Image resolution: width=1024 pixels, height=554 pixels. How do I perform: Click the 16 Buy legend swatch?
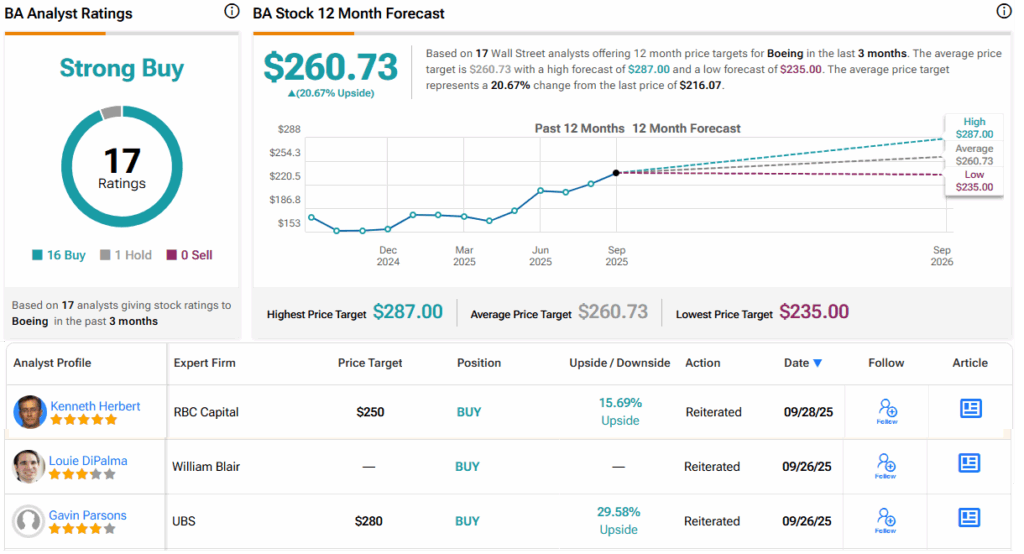click(37, 255)
